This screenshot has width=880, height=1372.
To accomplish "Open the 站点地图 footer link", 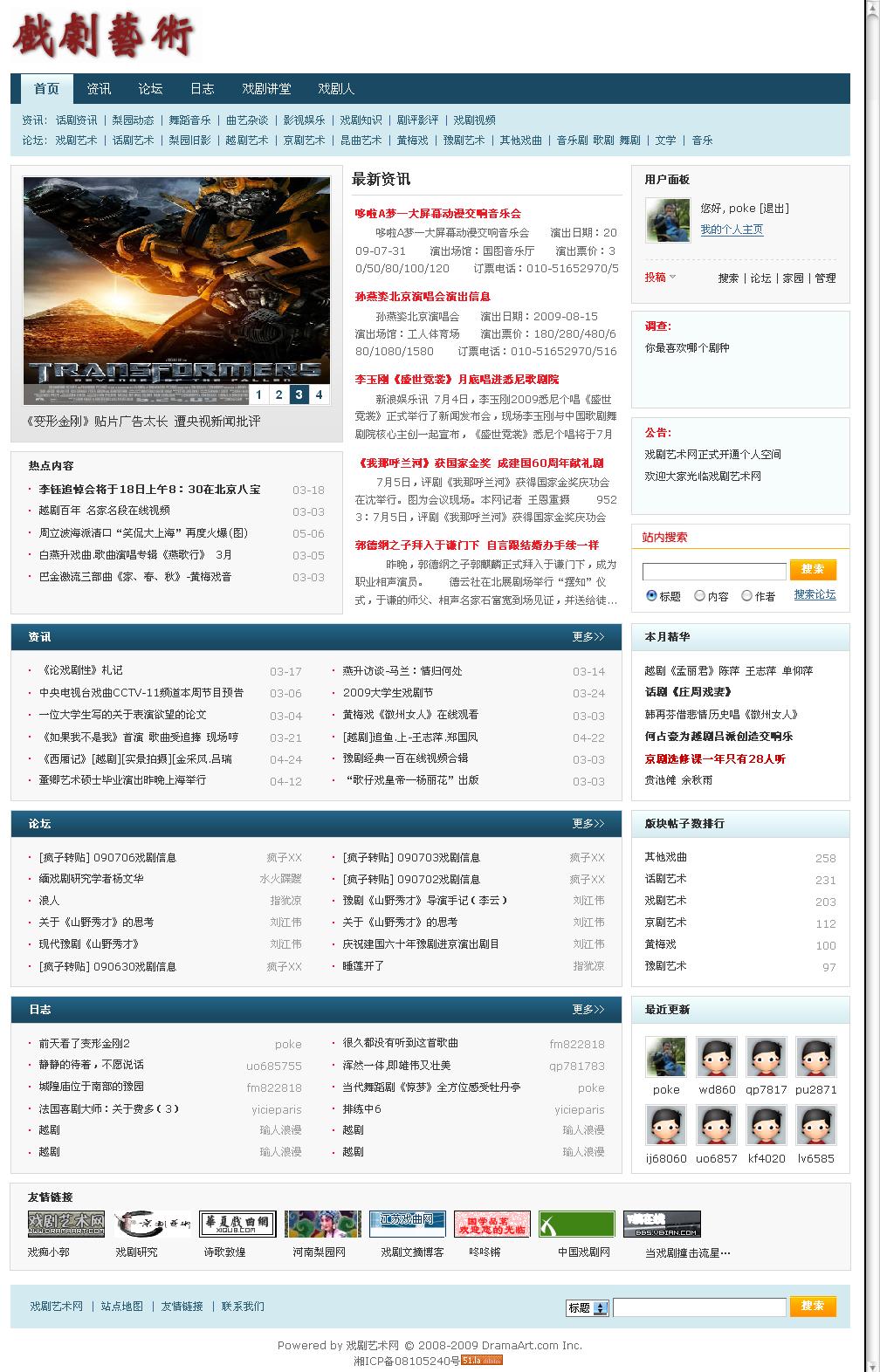I will coord(121,1306).
